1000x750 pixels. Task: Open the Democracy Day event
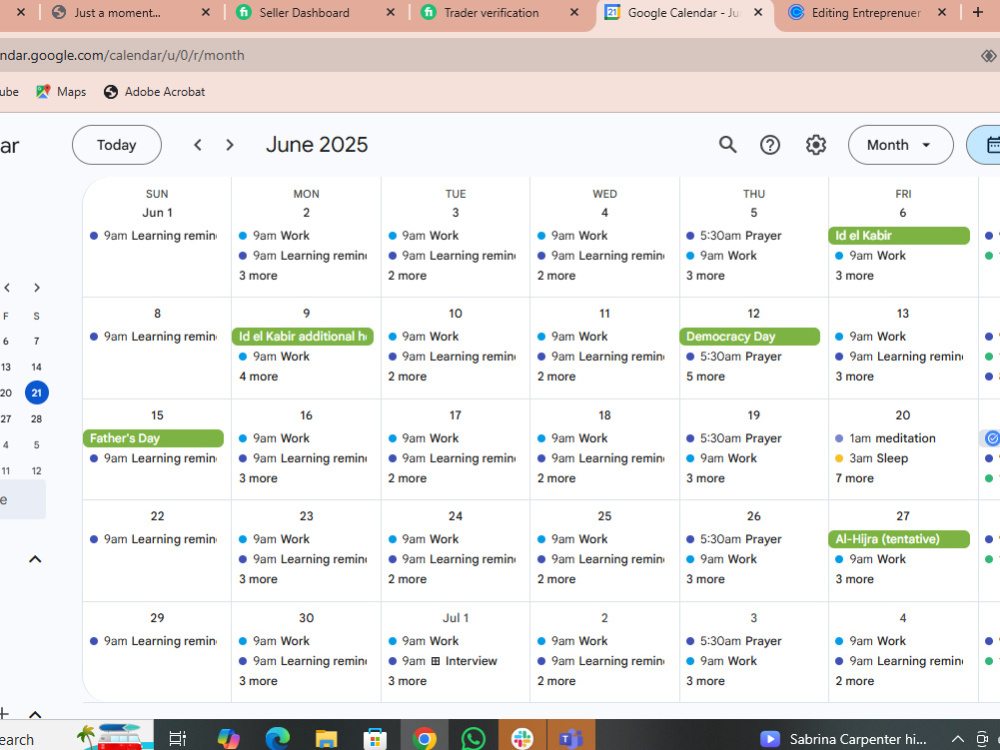click(749, 336)
